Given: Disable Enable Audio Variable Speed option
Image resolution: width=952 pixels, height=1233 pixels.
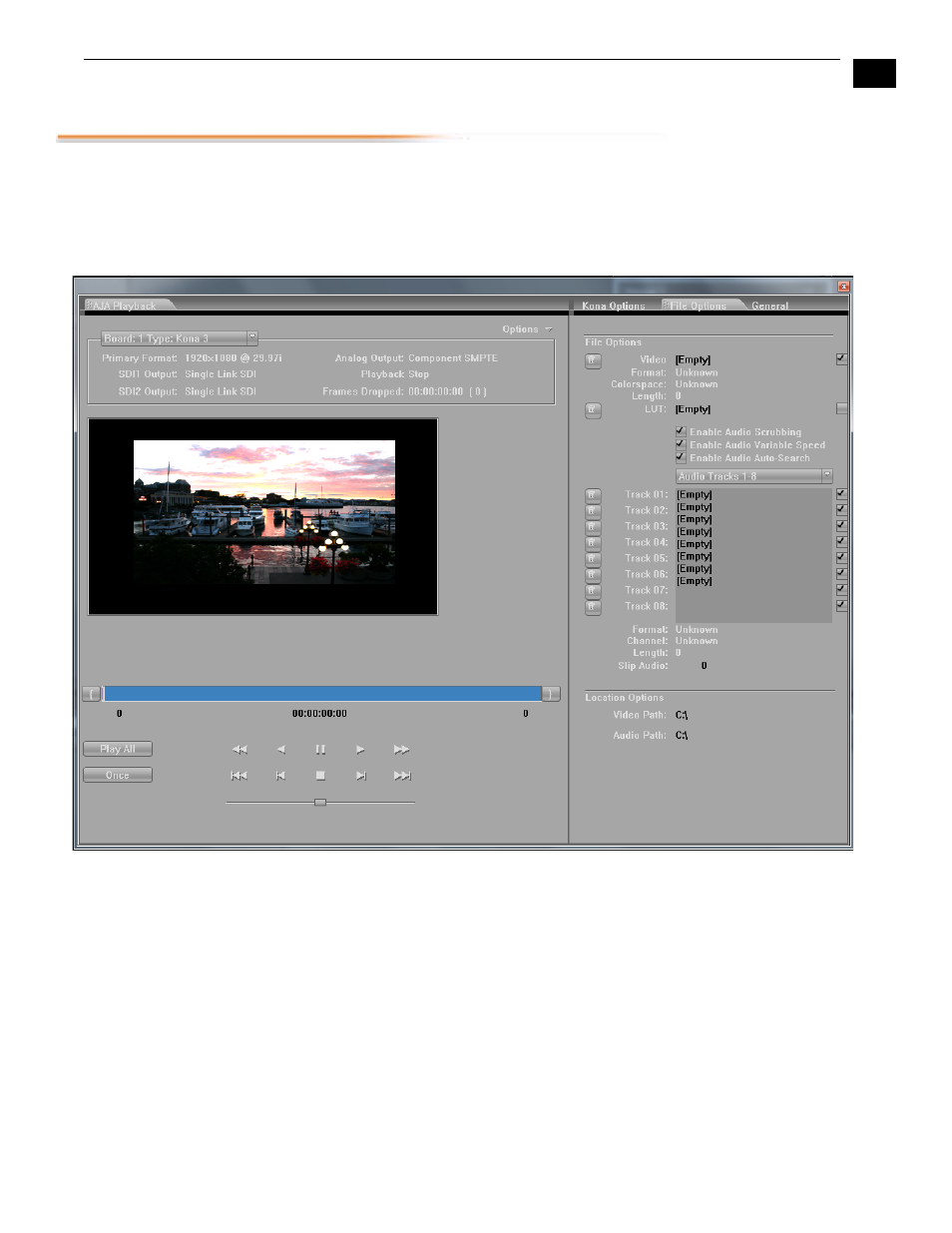Looking at the screenshot, I should (x=681, y=444).
